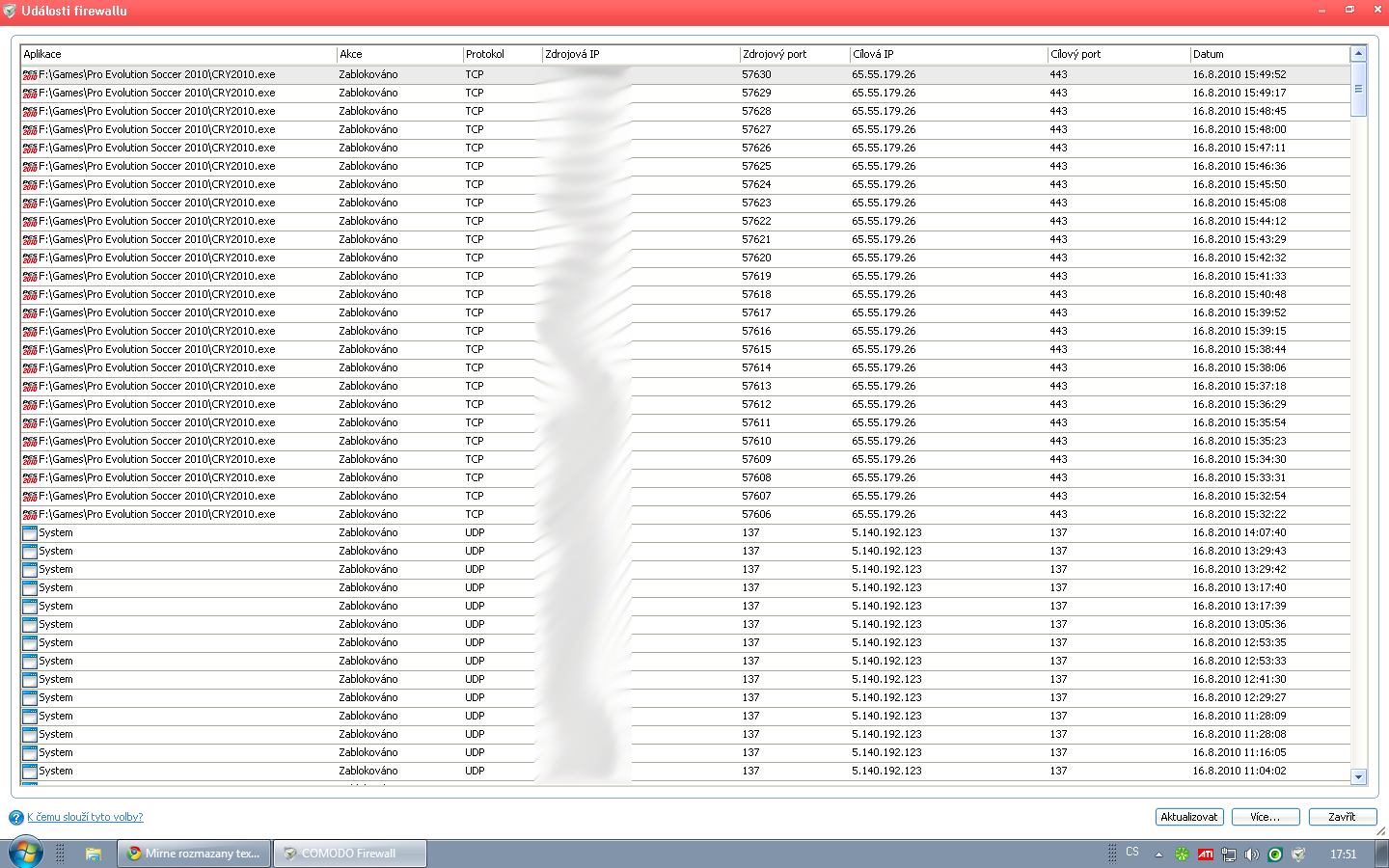1389x868 pixels.
Task: Click the System window icon in the 11:04:02 row
Action: [30, 772]
